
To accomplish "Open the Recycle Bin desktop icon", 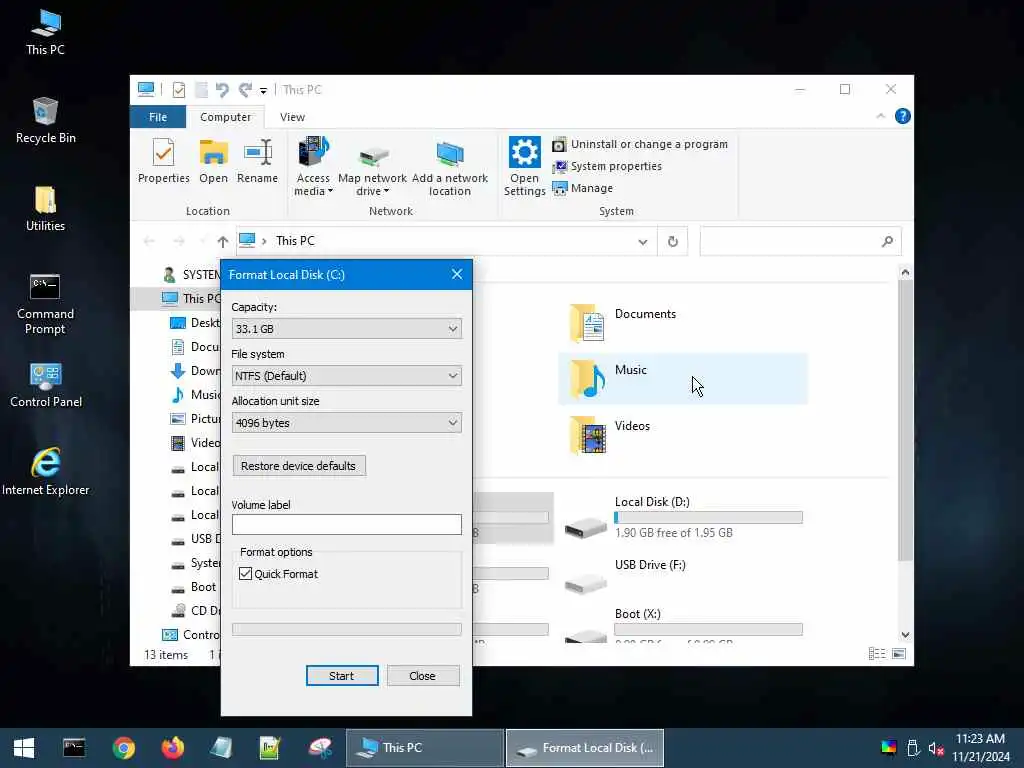I will (45, 121).
